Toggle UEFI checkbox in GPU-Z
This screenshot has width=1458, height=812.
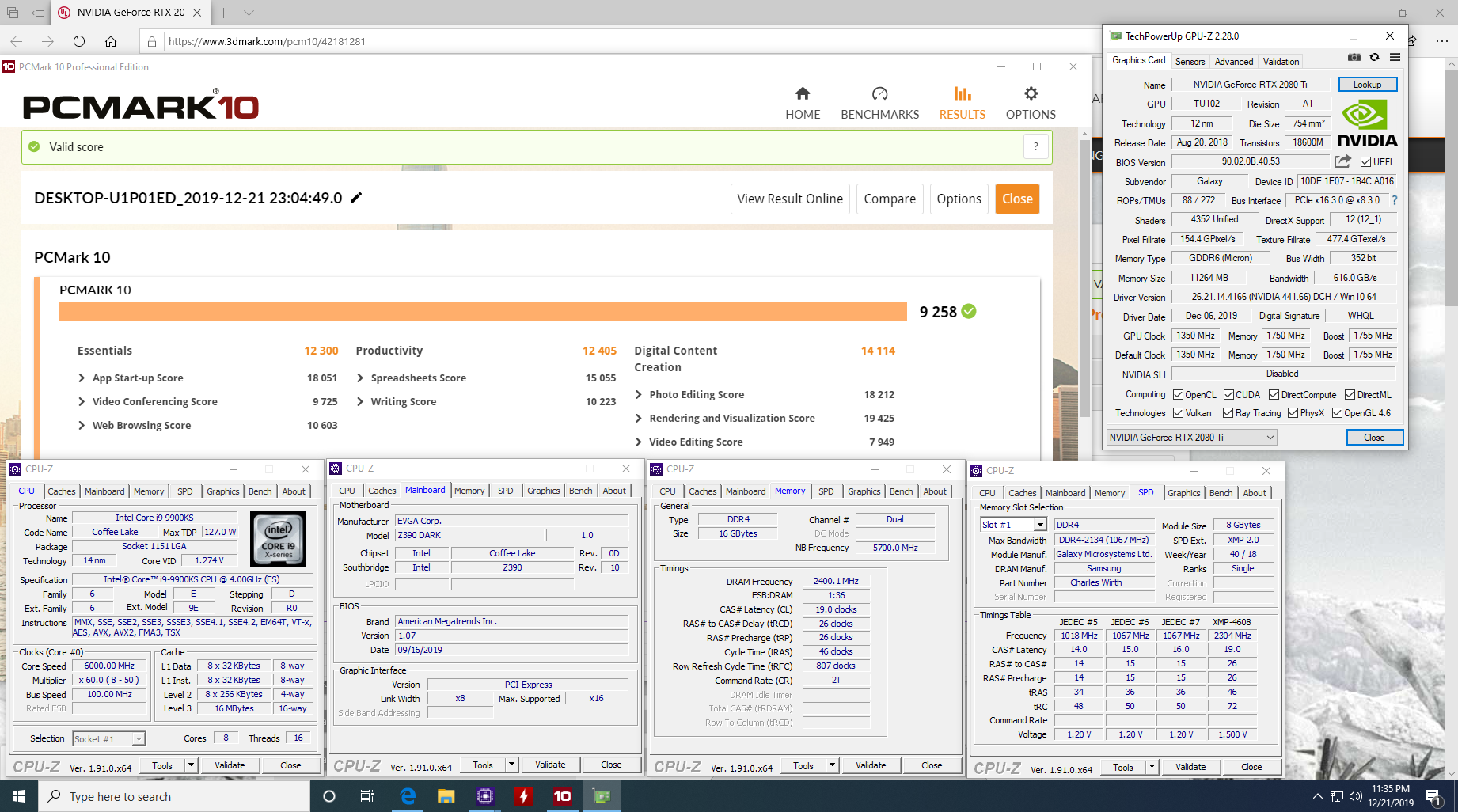tap(1365, 161)
